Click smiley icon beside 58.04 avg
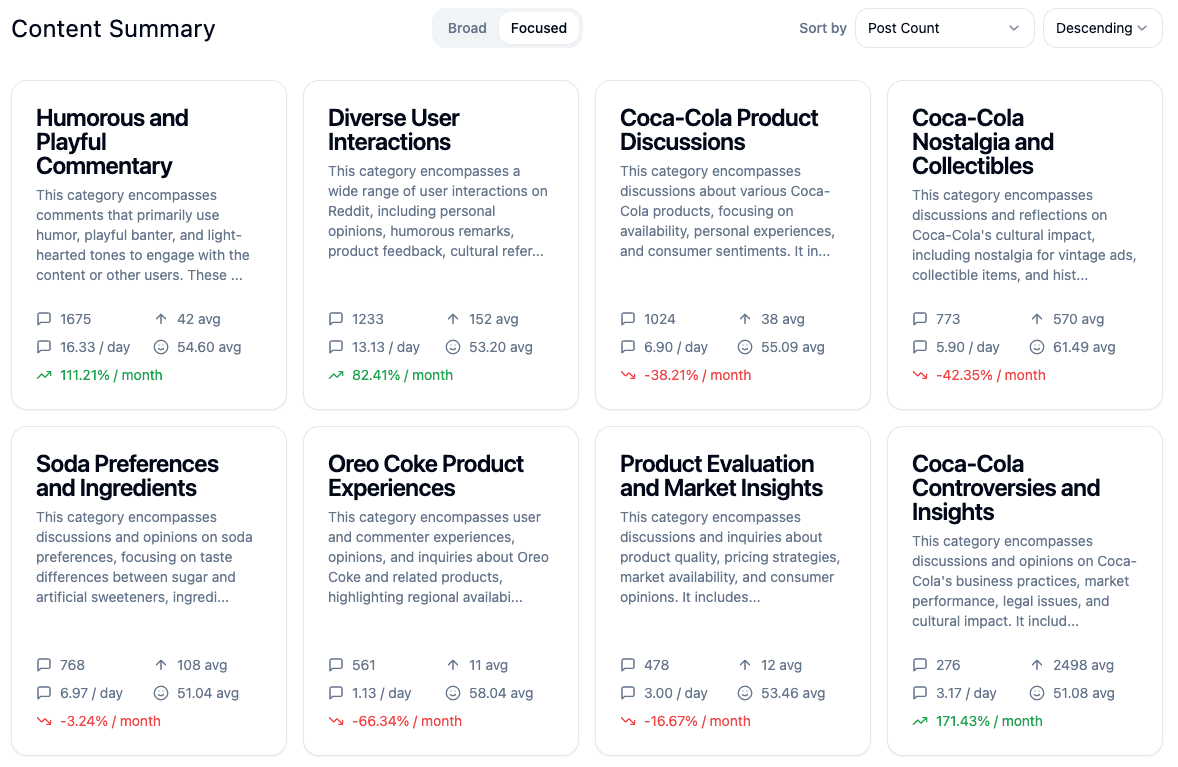The height and width of the screenshot is (767, 1178). click(453, 693)
